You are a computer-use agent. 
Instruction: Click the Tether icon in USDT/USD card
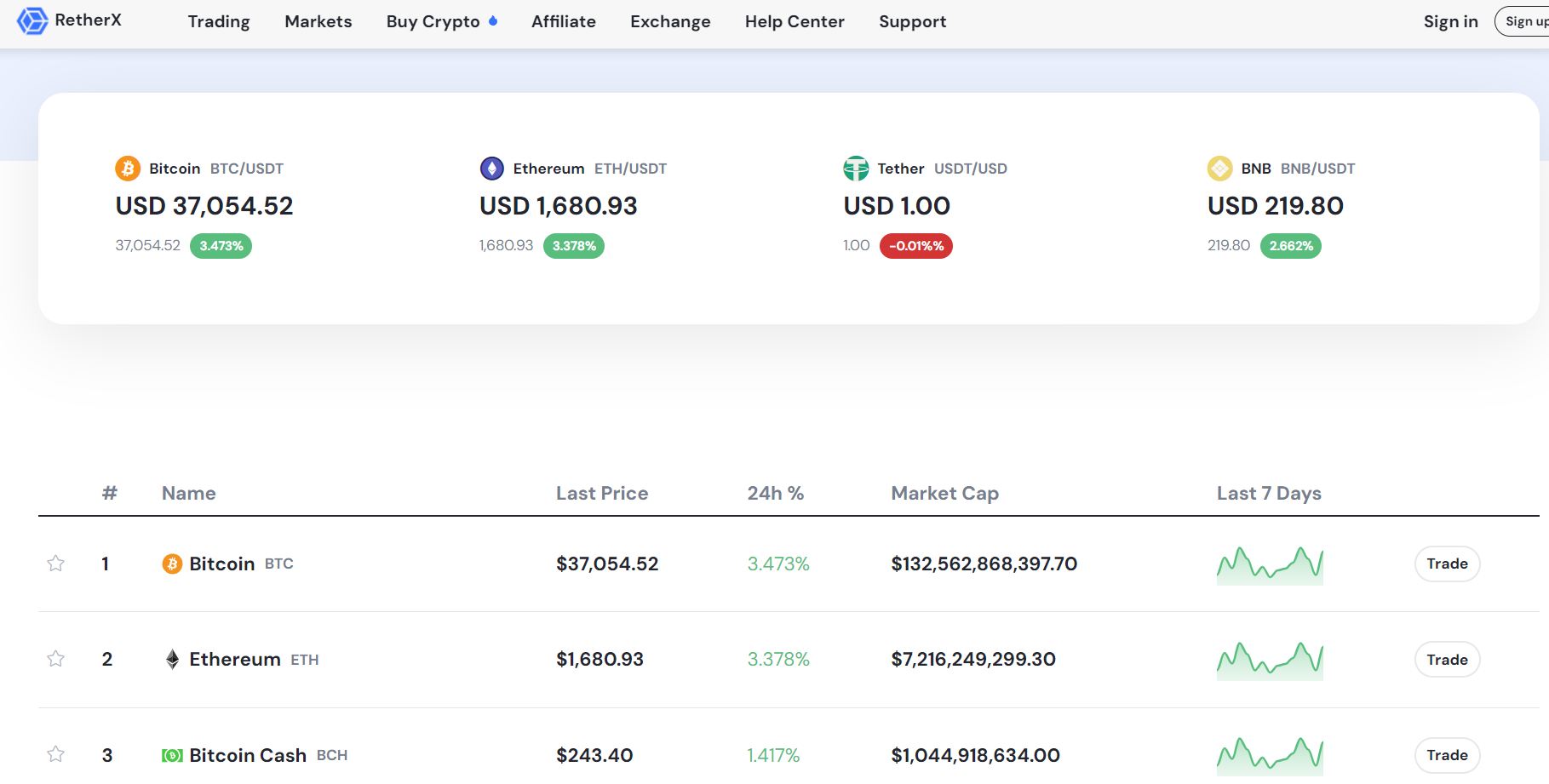(x=856, y=169)
